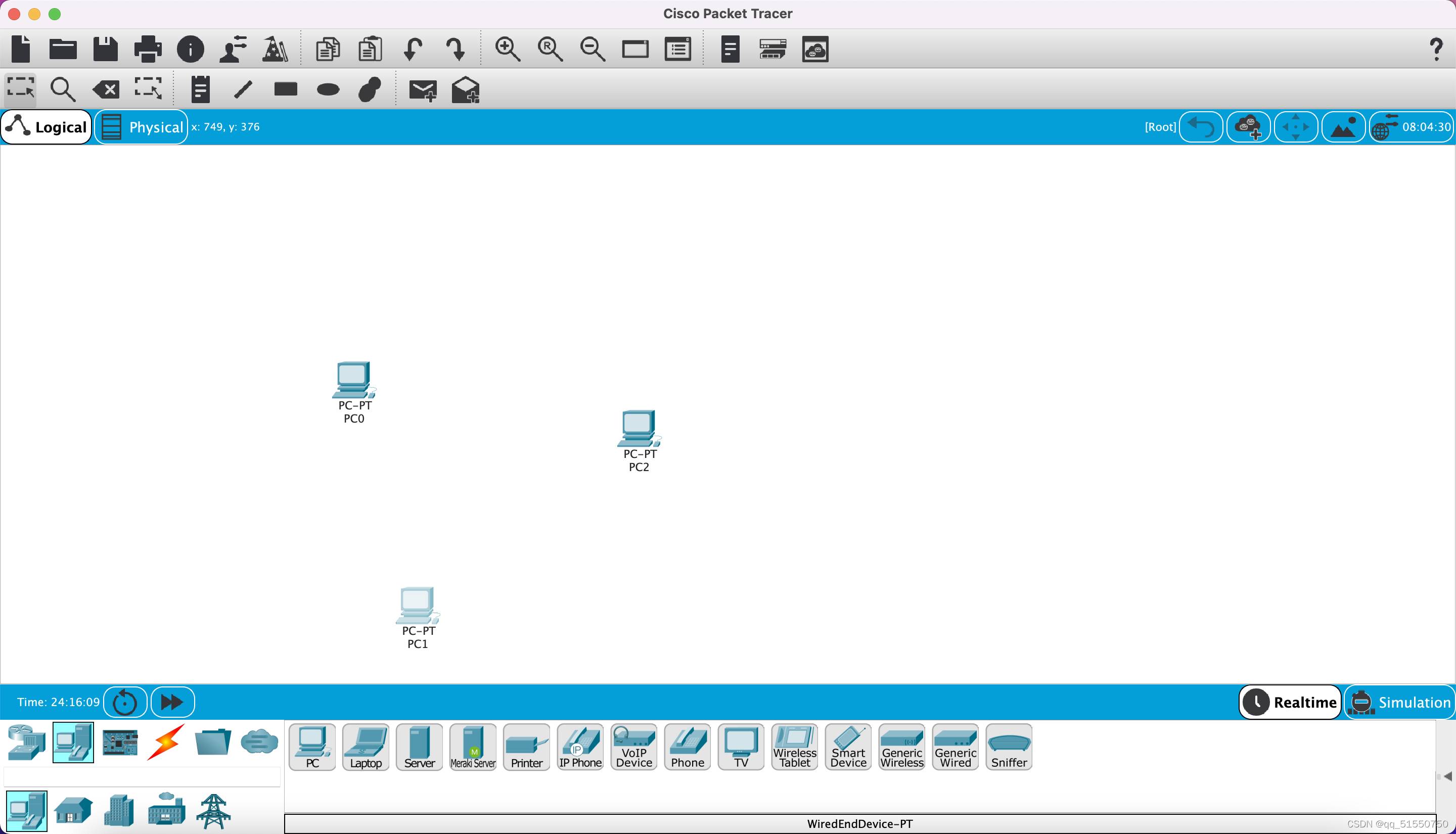The height and width of the screenshot is (834, 1456).
Task: Select the Smart City subcategory
Action: pyautogui.click(x=120, y=811)
